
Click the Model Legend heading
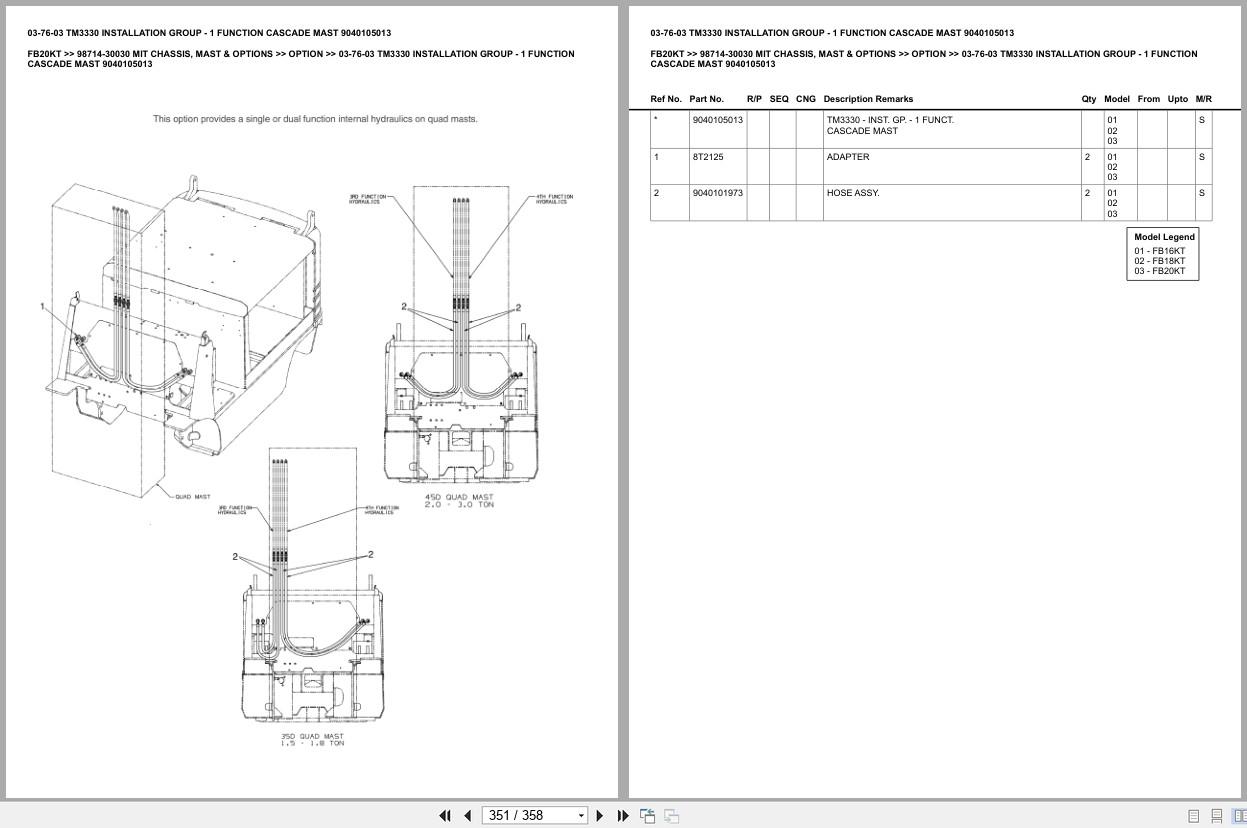(1164, 237)
